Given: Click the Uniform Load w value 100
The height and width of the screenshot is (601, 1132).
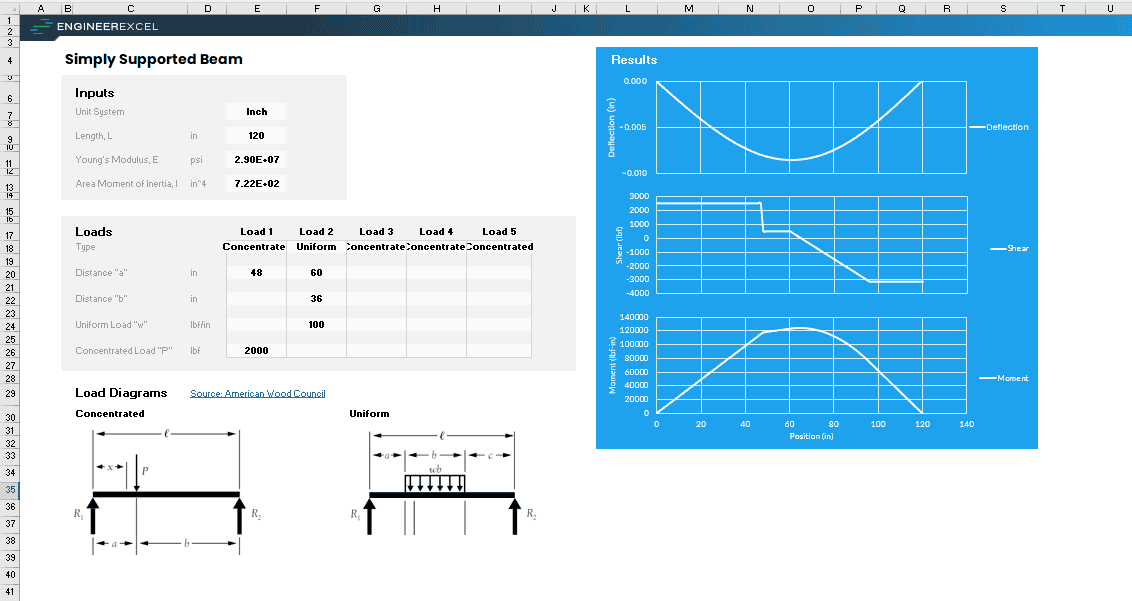Looking at the screenshot, I should (316, 325).
